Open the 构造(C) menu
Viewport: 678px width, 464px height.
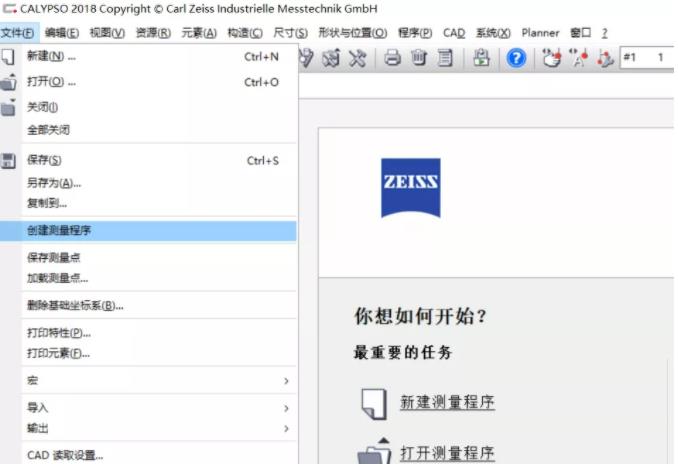coord(245,33)
